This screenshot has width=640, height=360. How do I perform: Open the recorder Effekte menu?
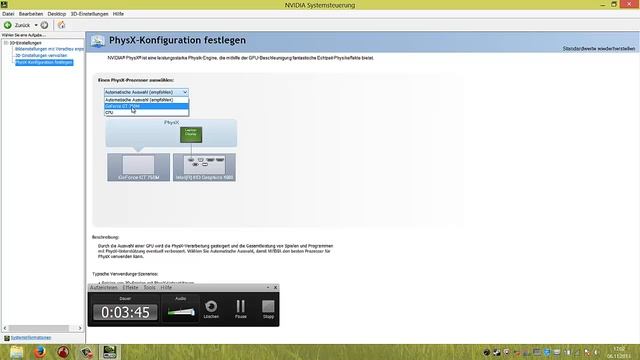(x=131, y=288)
